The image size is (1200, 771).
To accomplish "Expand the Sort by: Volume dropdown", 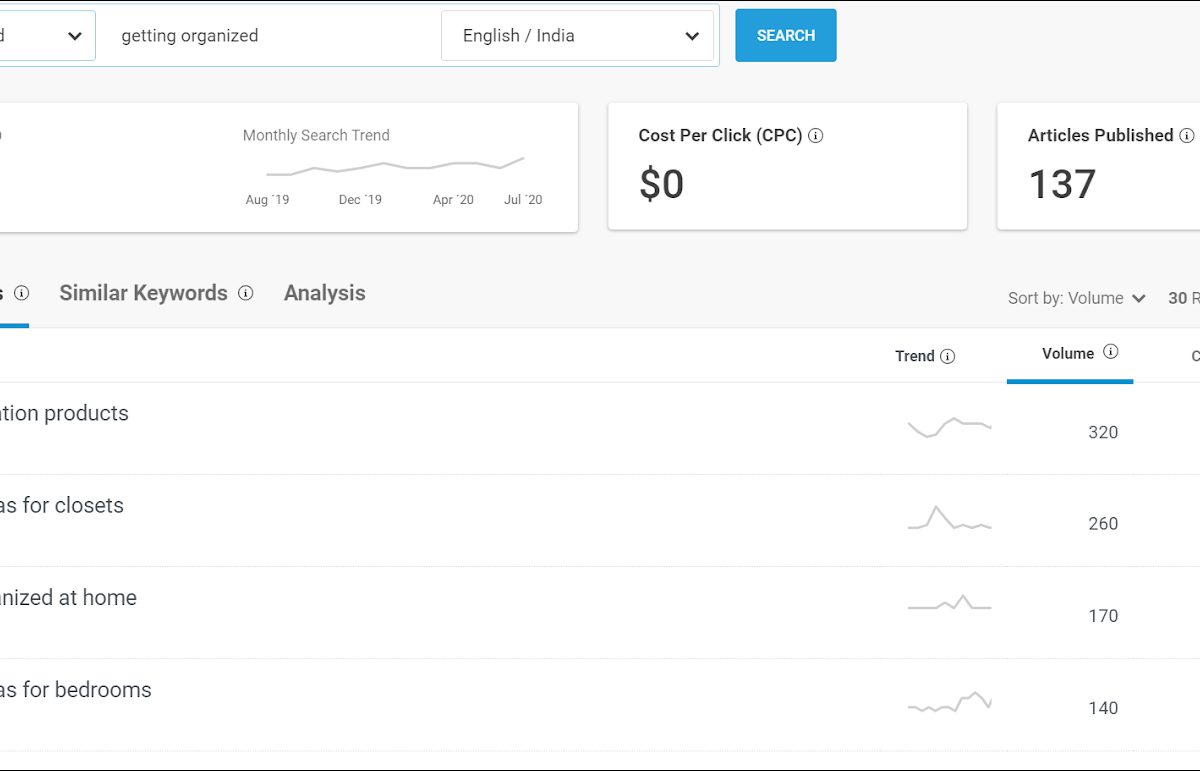I will tap(1076, 298).
